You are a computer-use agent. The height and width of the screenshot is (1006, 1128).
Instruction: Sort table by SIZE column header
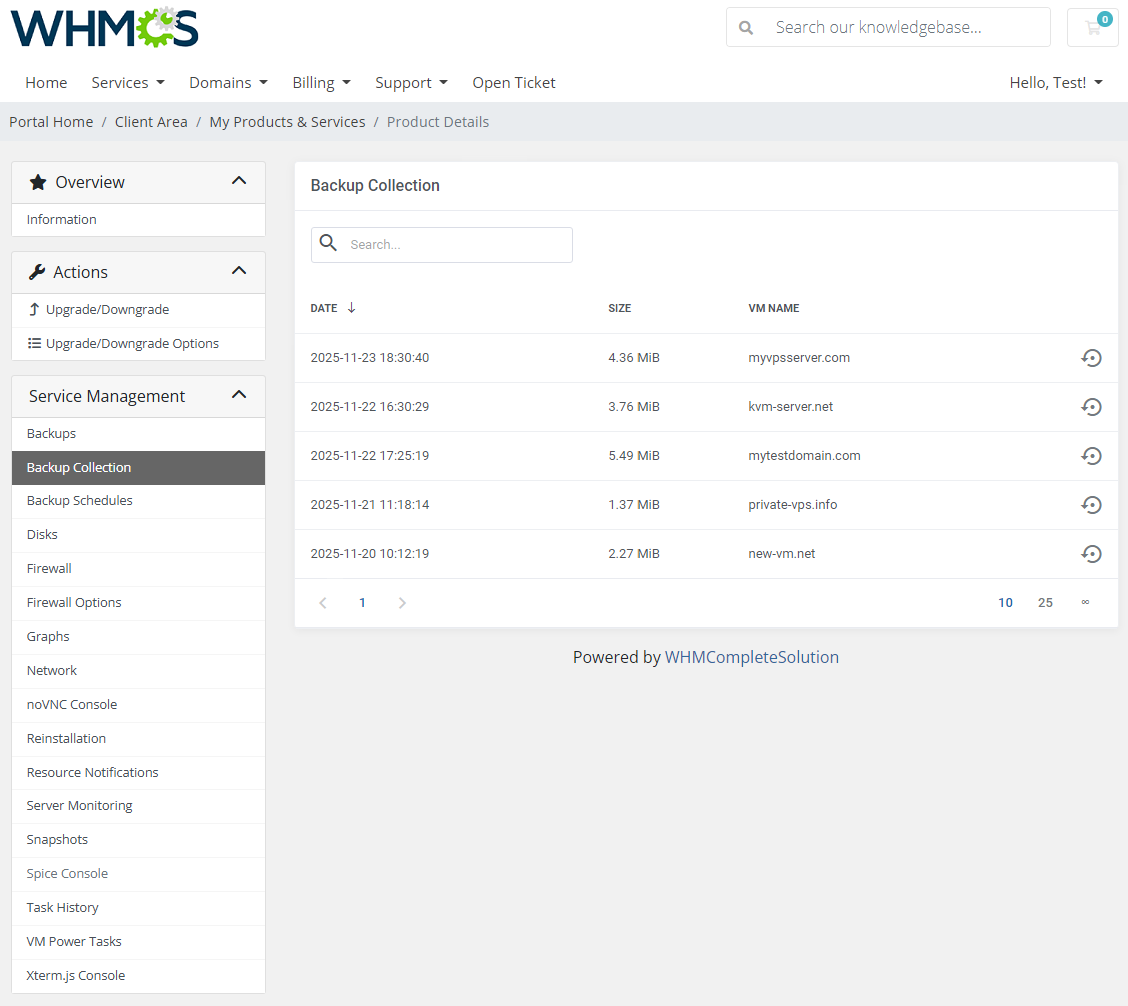click(619, 308)
